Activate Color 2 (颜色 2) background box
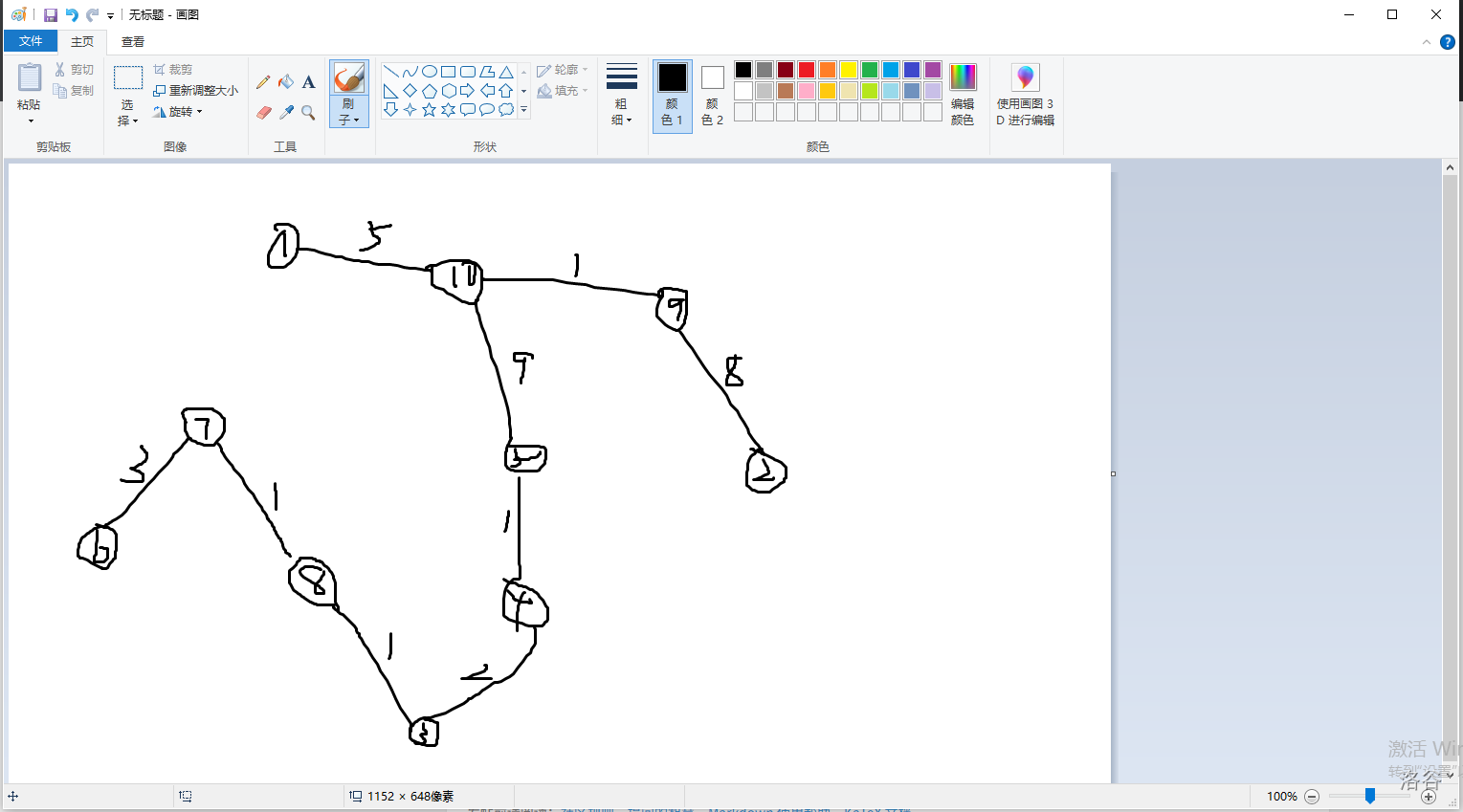The width and height of the screenshot is (1463, 812). (712, 96)
